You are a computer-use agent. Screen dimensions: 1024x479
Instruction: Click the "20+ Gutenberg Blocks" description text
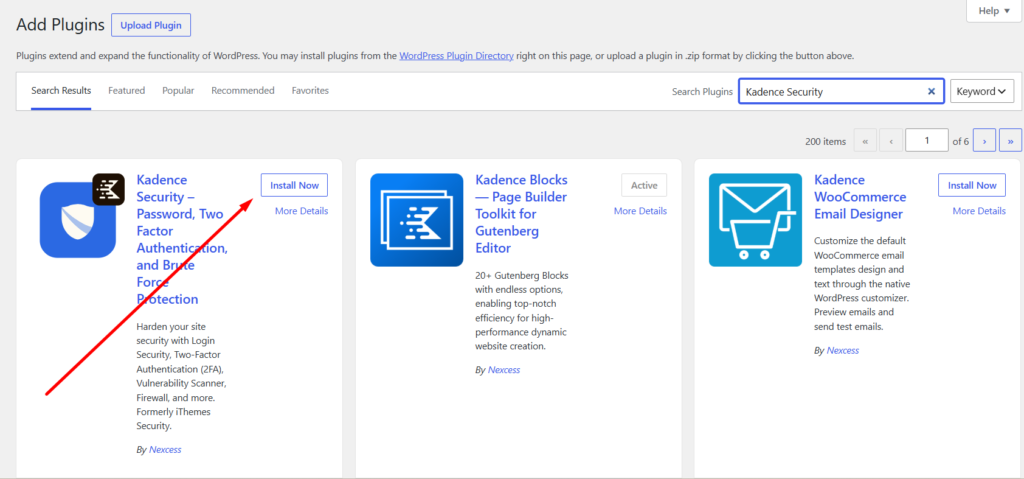click(x=521, y=310)
